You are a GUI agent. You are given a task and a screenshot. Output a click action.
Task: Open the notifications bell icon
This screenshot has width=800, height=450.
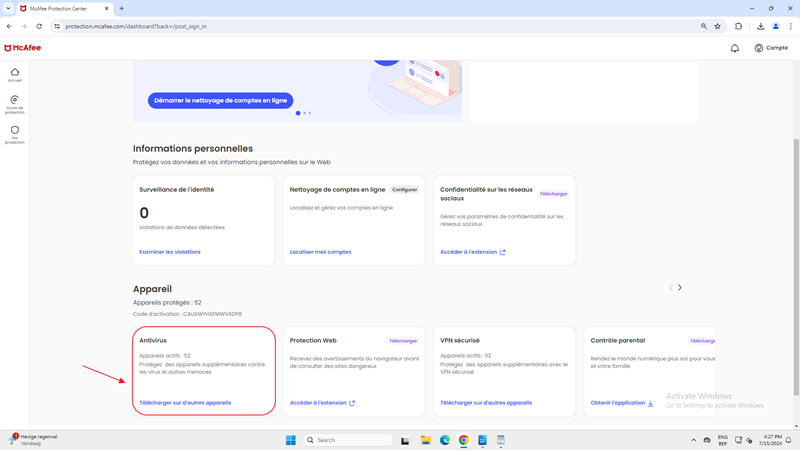735,48
